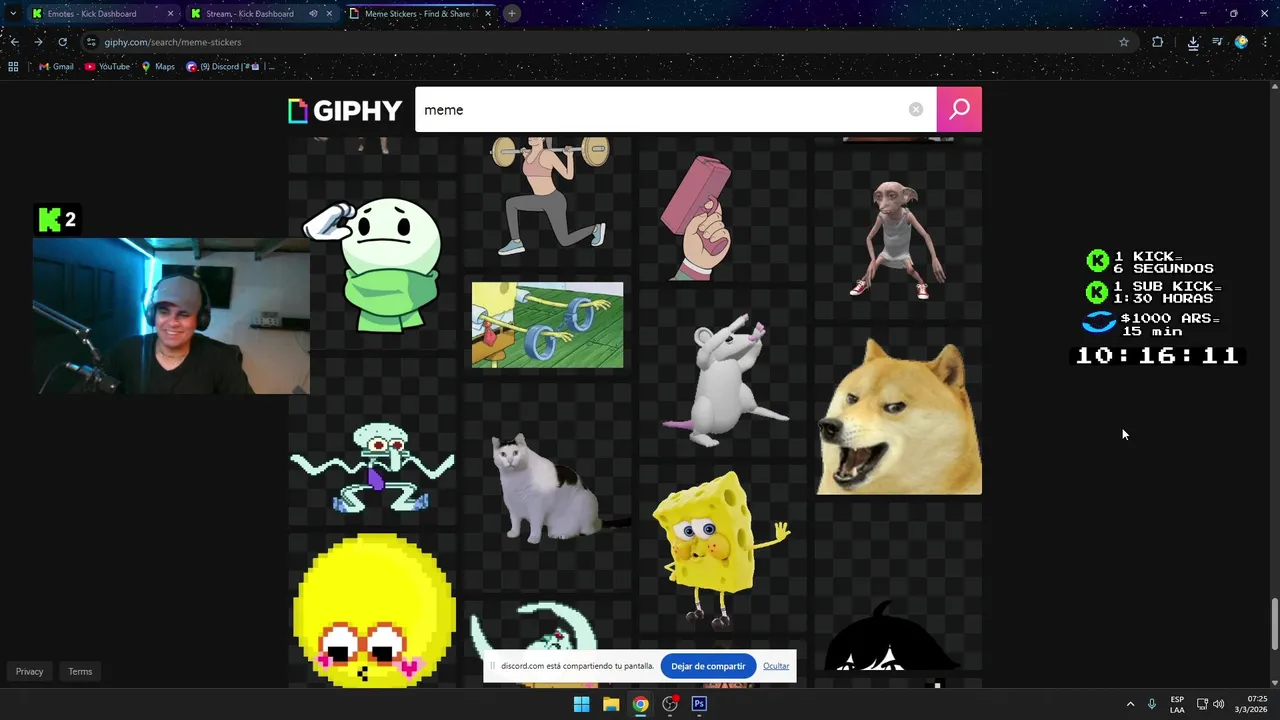This screenshot has height=720, width=1280.
Task: Select the woman lifting barbell sticker
Action: pyautogui.click(x=548, y=195)
